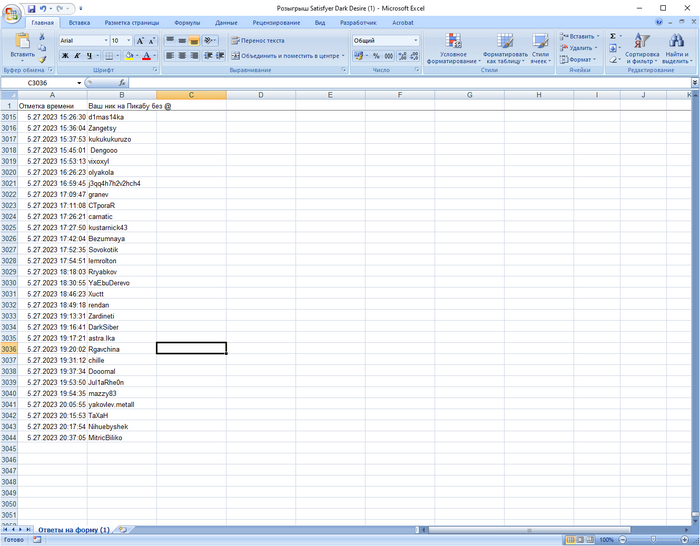Increase font size with the large A icon
This screenshot has height=546, width=700.
140,41
